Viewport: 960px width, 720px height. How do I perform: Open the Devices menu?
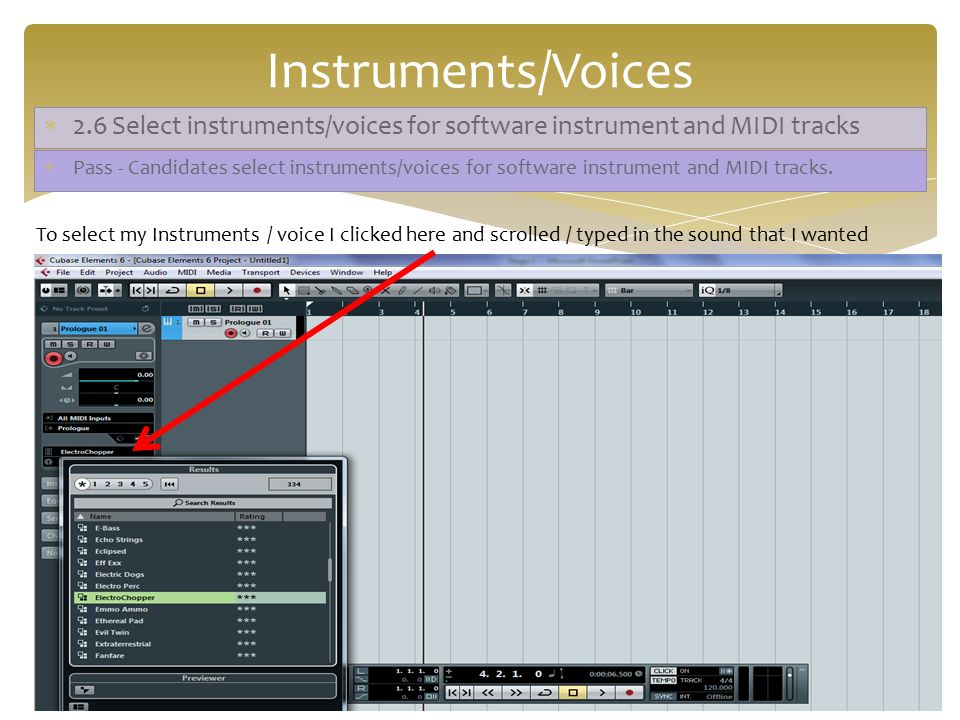305,272
